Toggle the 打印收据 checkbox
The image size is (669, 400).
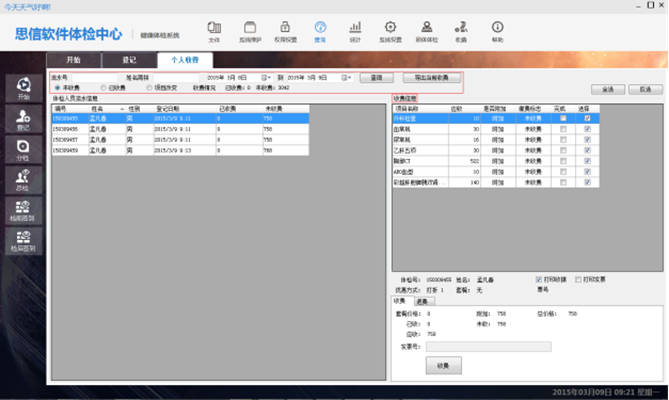pos(540,277)
